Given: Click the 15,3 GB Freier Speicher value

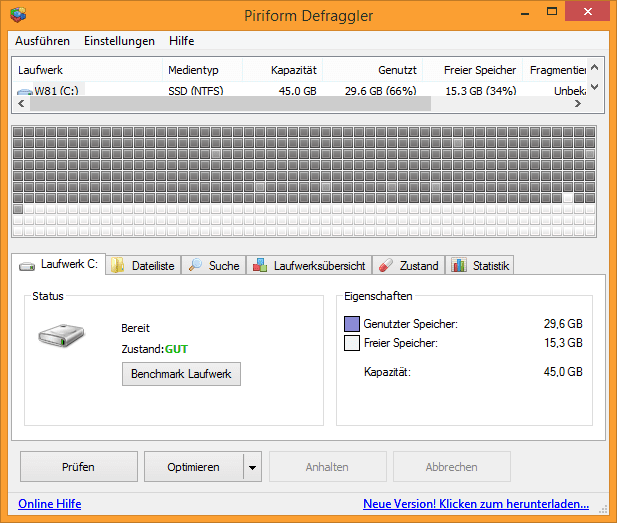Looking at the screenshot, I should point(563,343).
